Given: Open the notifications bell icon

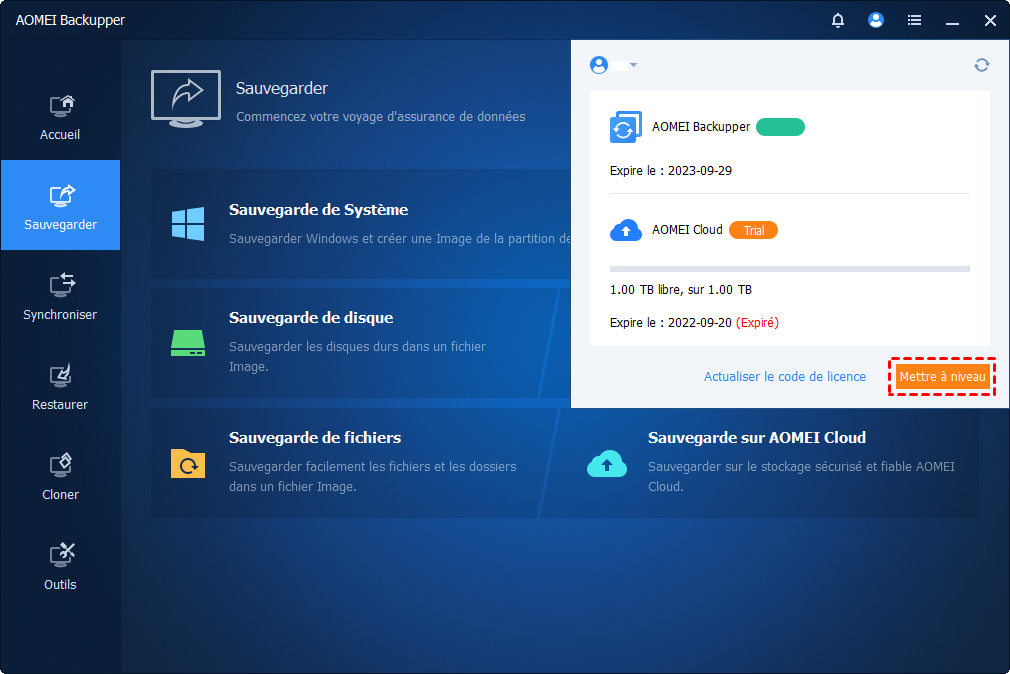Looking at the screenshot, I should pos(837,20).
